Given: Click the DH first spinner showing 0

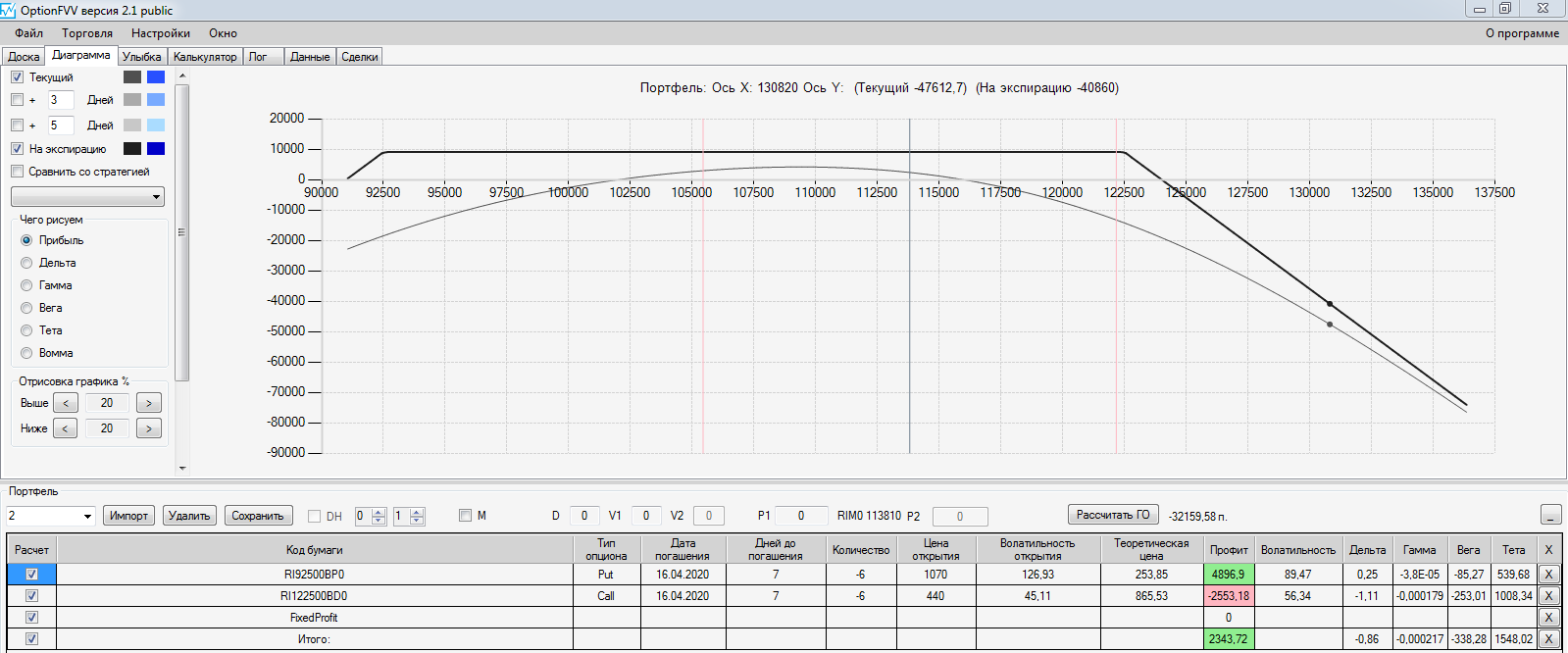Looking at the screenshot, I should [370, 516].
